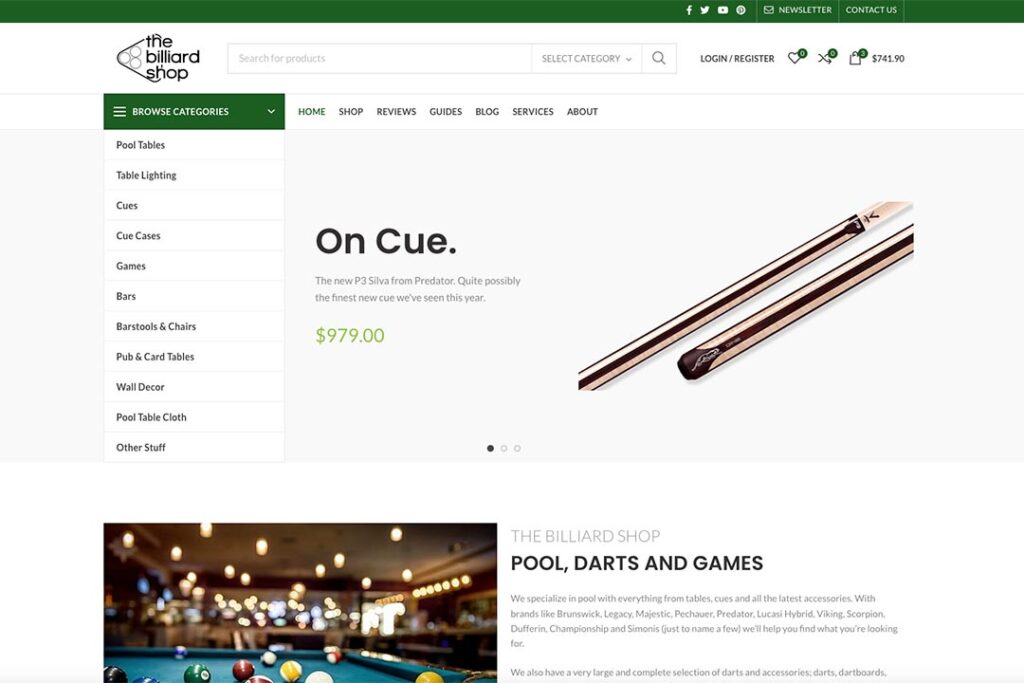Open the shopping cart icon
Image resolution: width=1024 pixels, height=683 pixels.
(x=855, y=58)
